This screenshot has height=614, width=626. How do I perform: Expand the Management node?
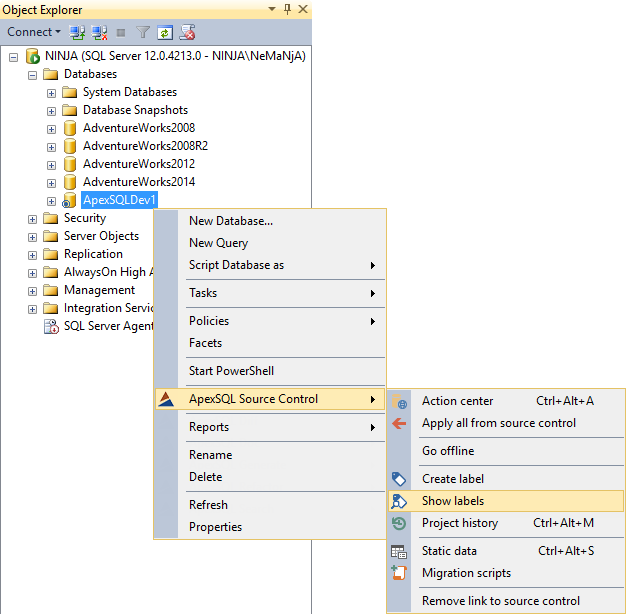click(x=32, y=291)
